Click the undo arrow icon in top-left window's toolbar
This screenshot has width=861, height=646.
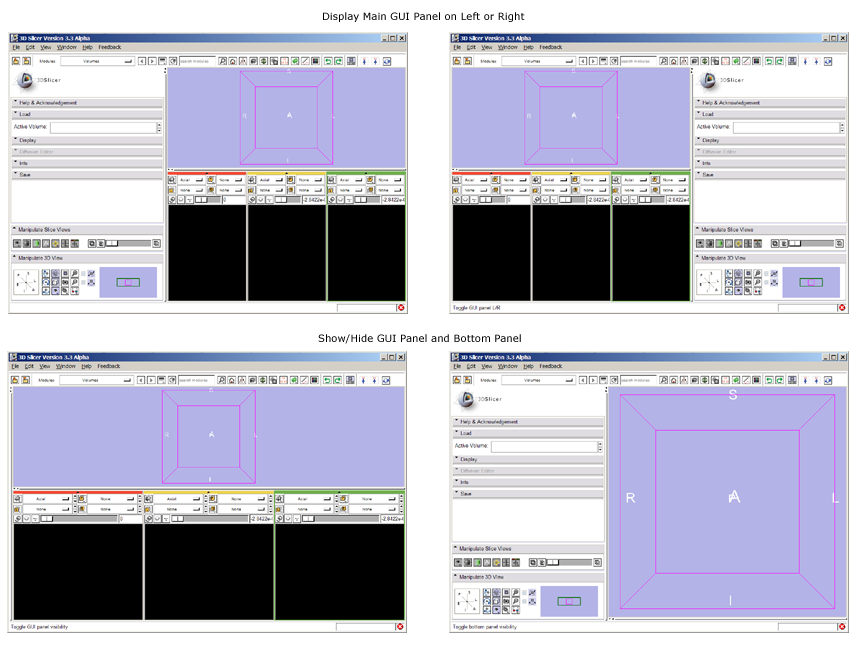pos(326,61)
